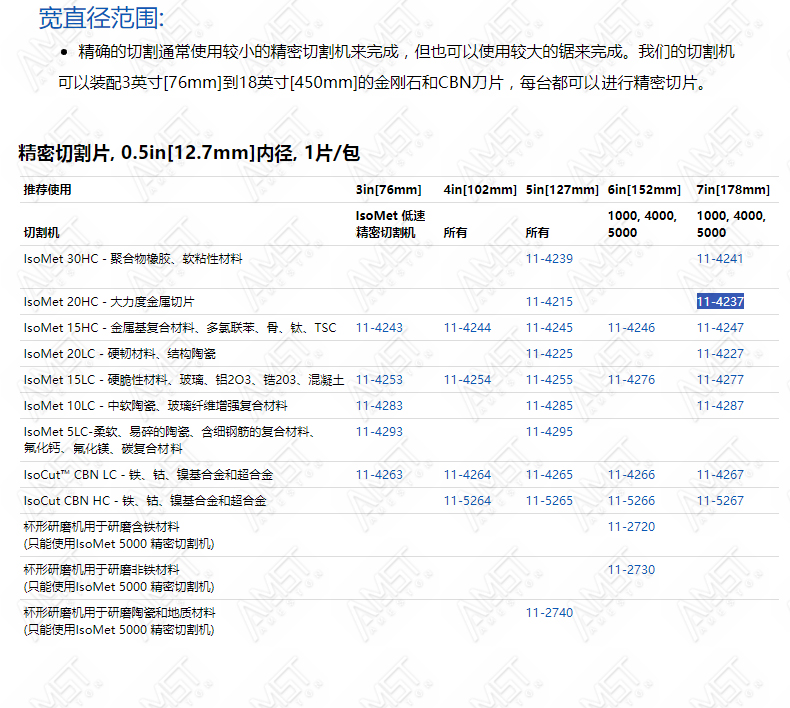
Task: Click the 杯形研磨机用于研磨陶瓷和地质材料 row label
Action: [119, 621]
